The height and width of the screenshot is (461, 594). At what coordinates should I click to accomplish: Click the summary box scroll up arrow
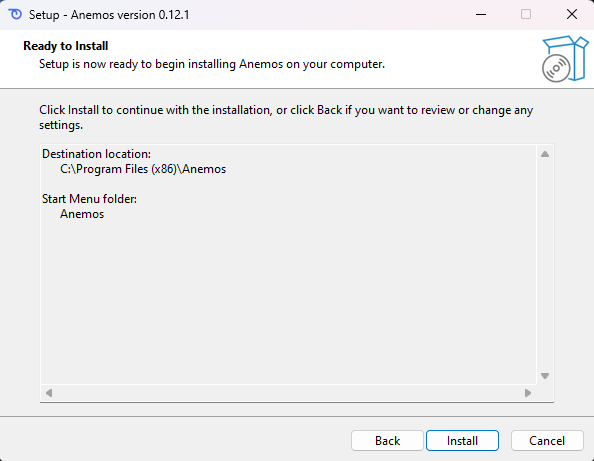[x=545, y=154]
